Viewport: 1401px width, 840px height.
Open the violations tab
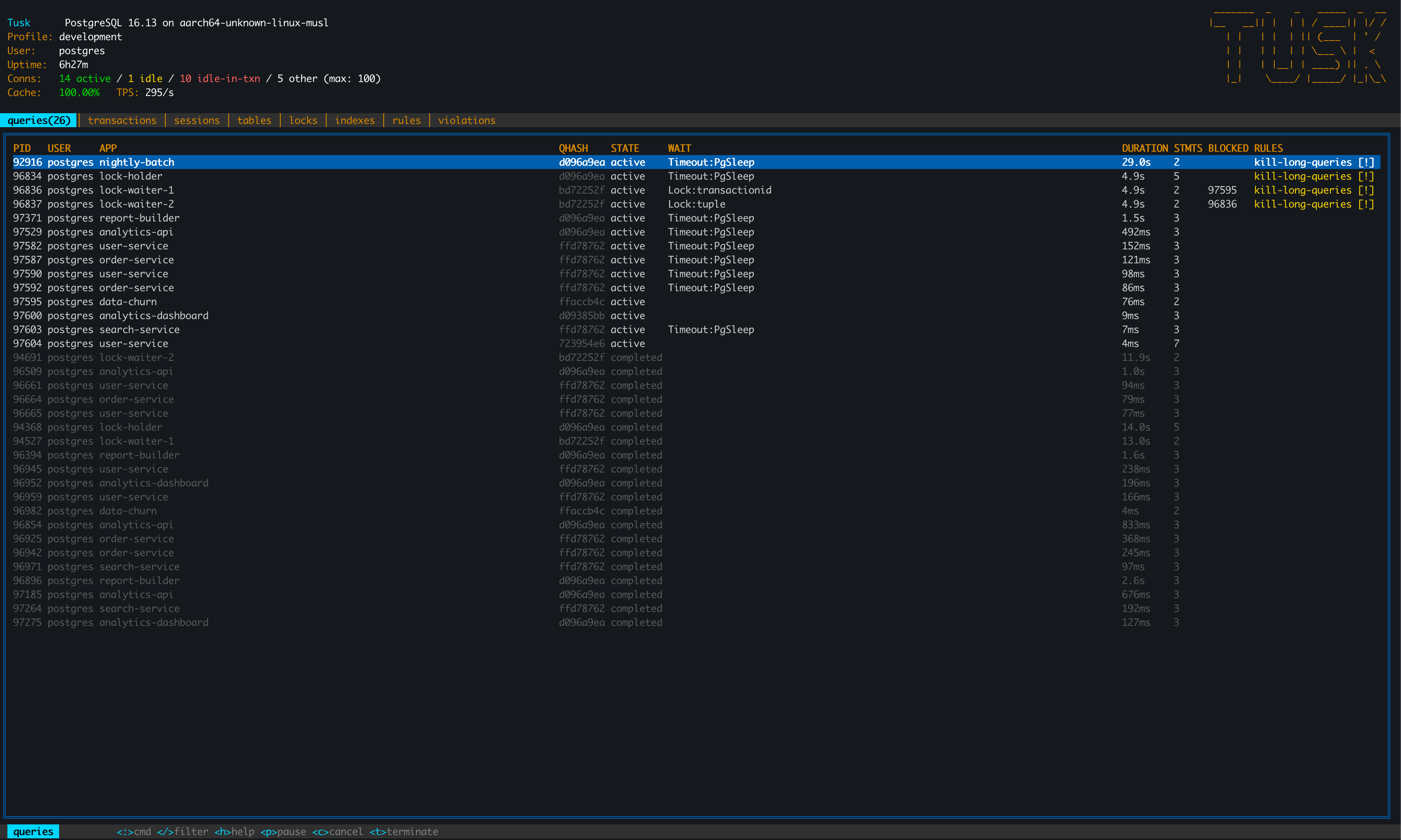(467, 120)
